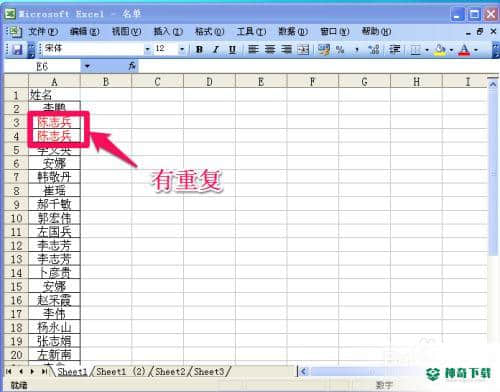Toggle Bold formatting
The width and height of the screenshot is (500, 392).
tap(199, 50)
